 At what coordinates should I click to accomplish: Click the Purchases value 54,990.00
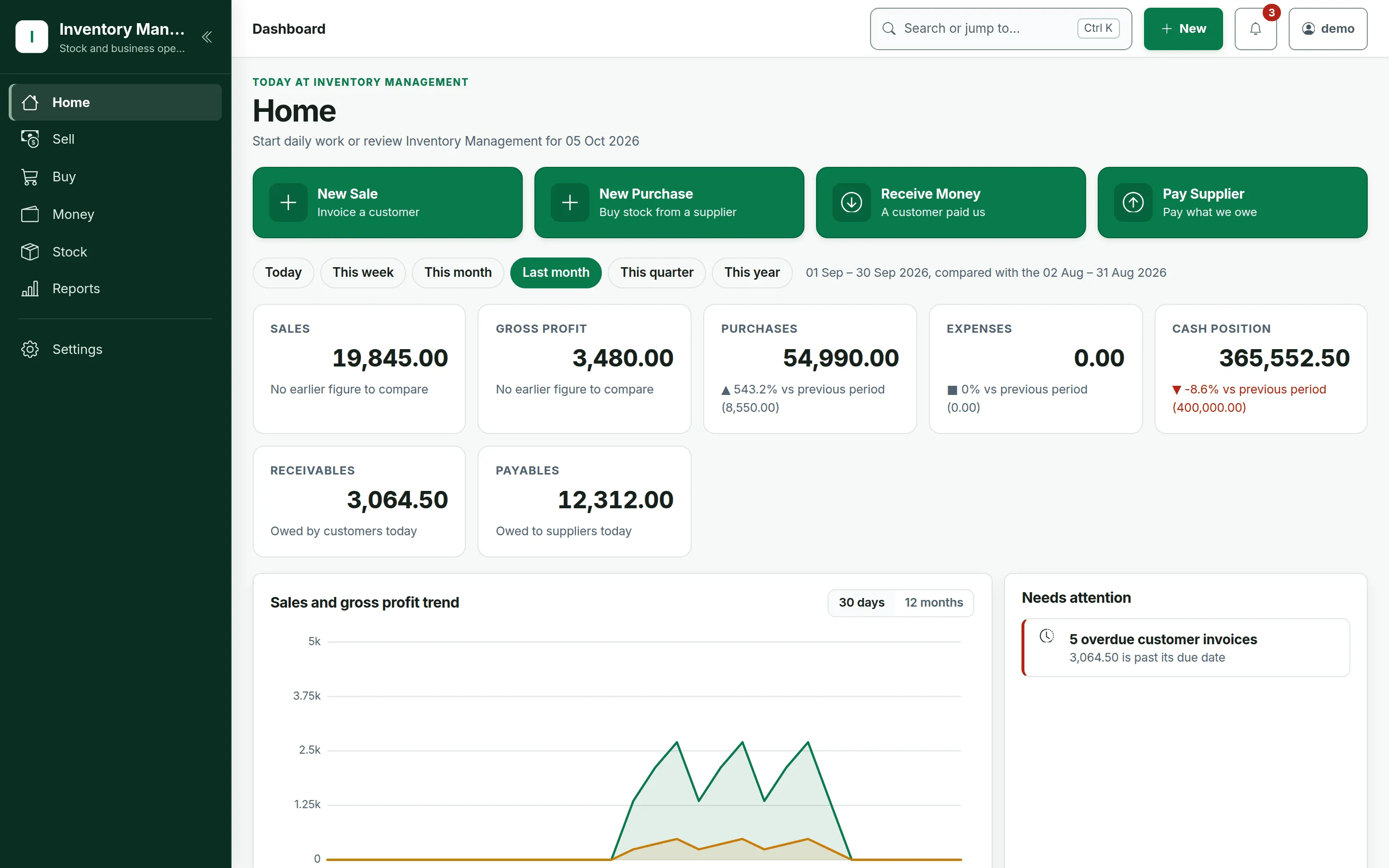coord(841,358)
